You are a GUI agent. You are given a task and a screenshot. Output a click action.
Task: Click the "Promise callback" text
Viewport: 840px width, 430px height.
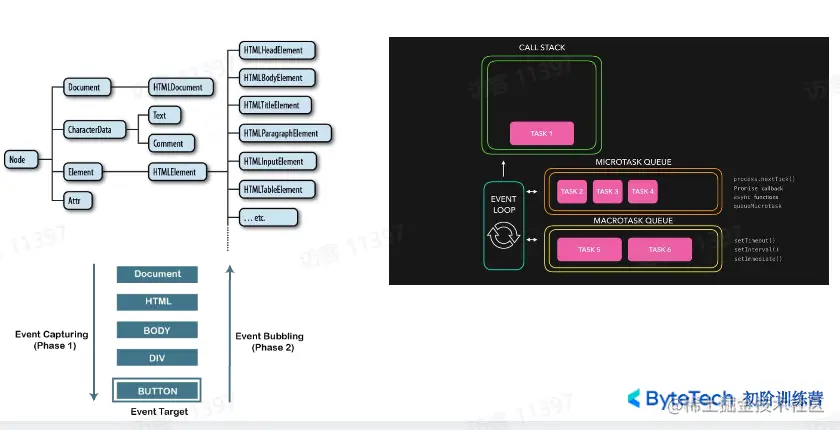759,188
